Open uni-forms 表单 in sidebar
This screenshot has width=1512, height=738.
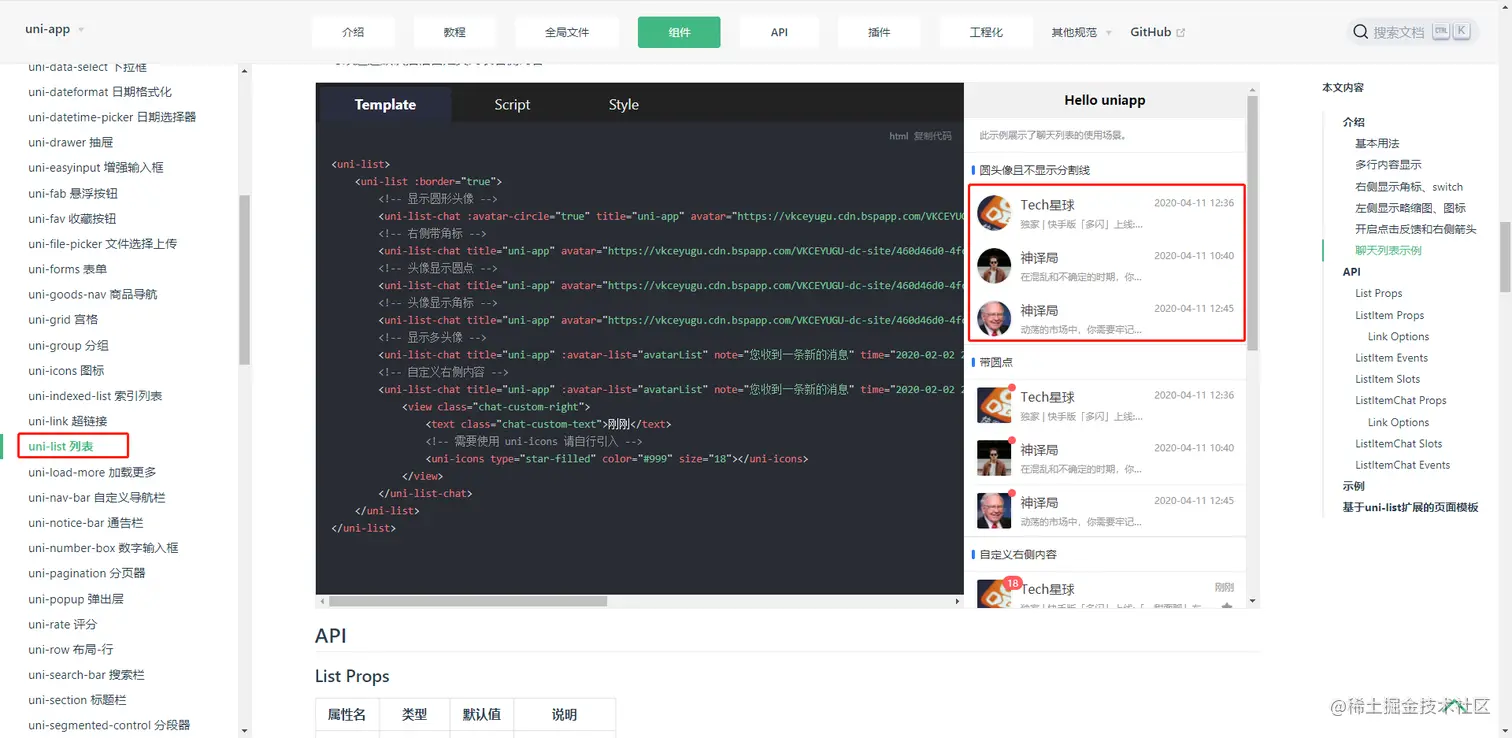coord(68,269)
